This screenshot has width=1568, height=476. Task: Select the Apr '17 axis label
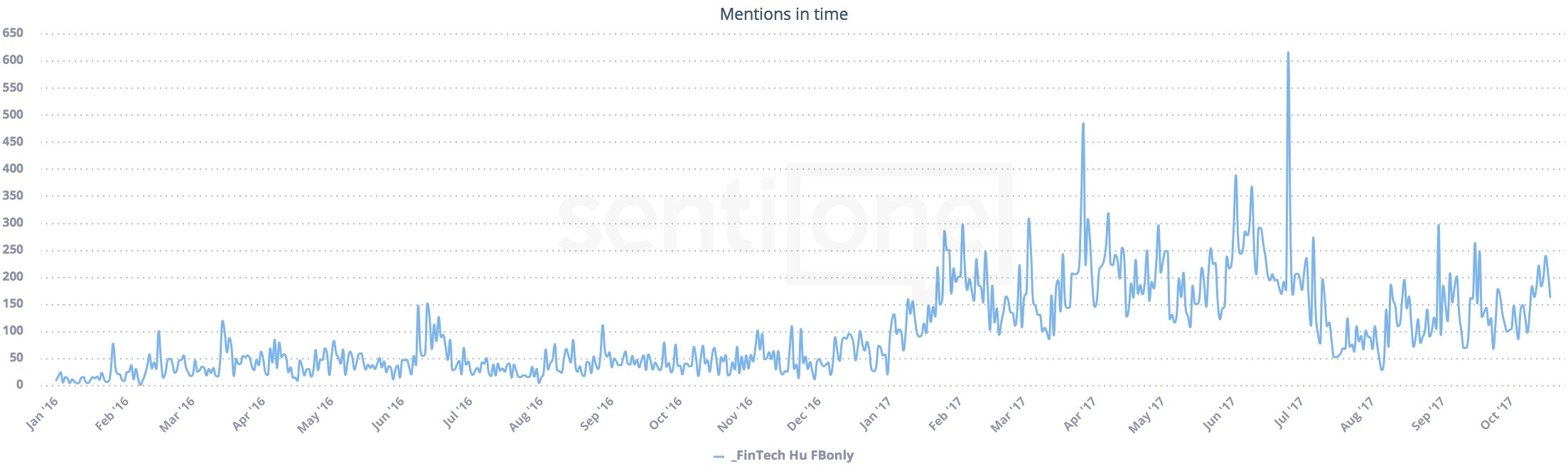tap(1080, 413)
